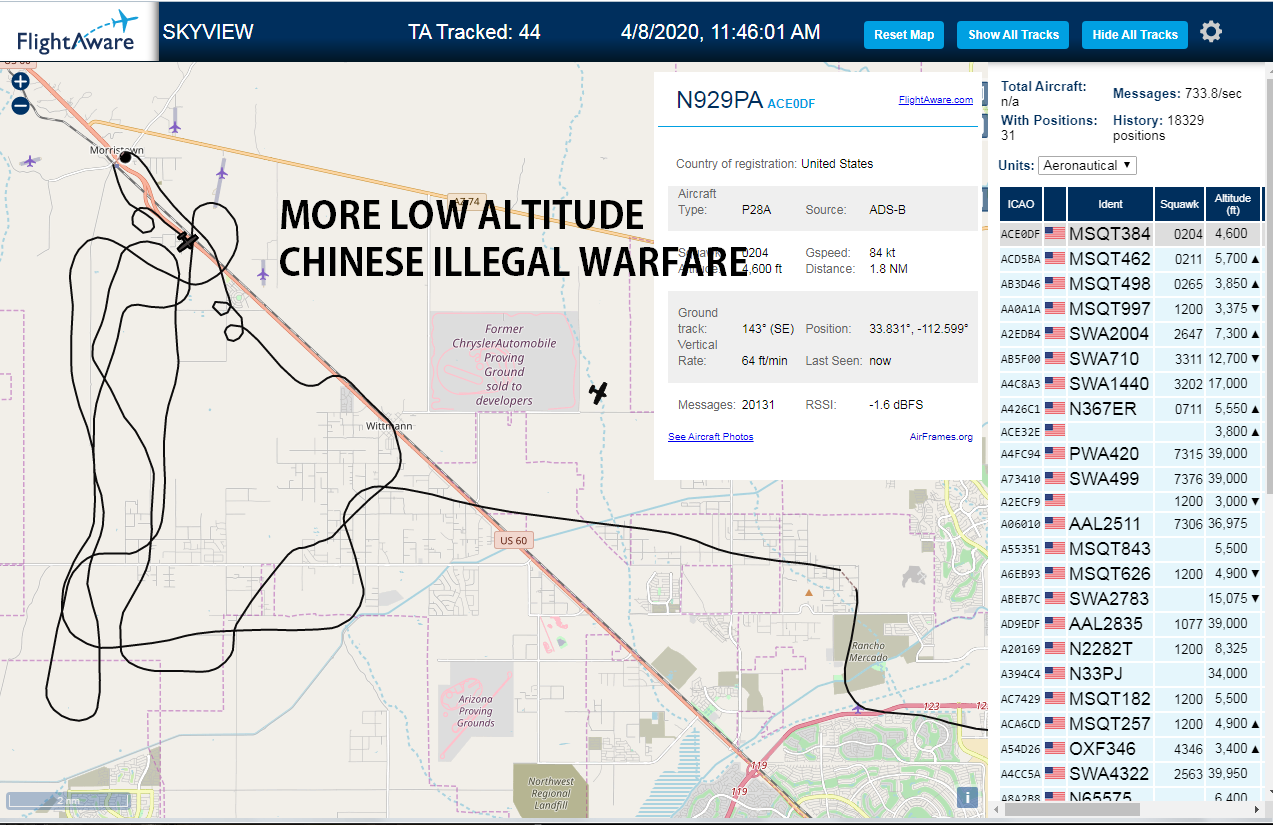Select the MSQT843 aircraft row

[x=1130, y=549]
